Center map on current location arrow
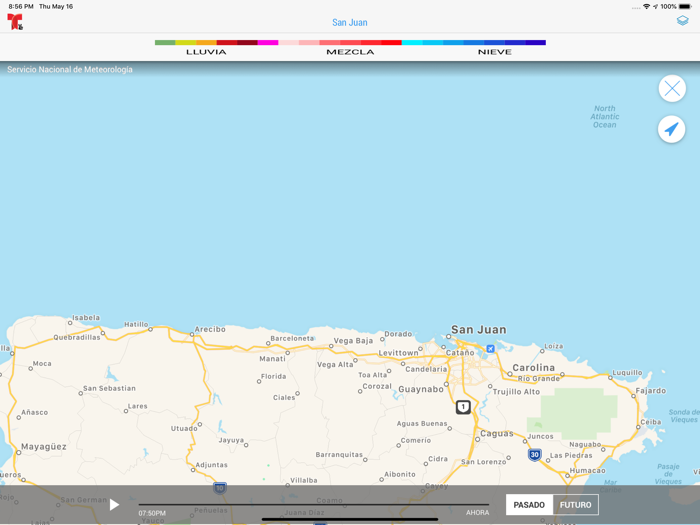Screen dimensions: 700x525 click(671, 129)
